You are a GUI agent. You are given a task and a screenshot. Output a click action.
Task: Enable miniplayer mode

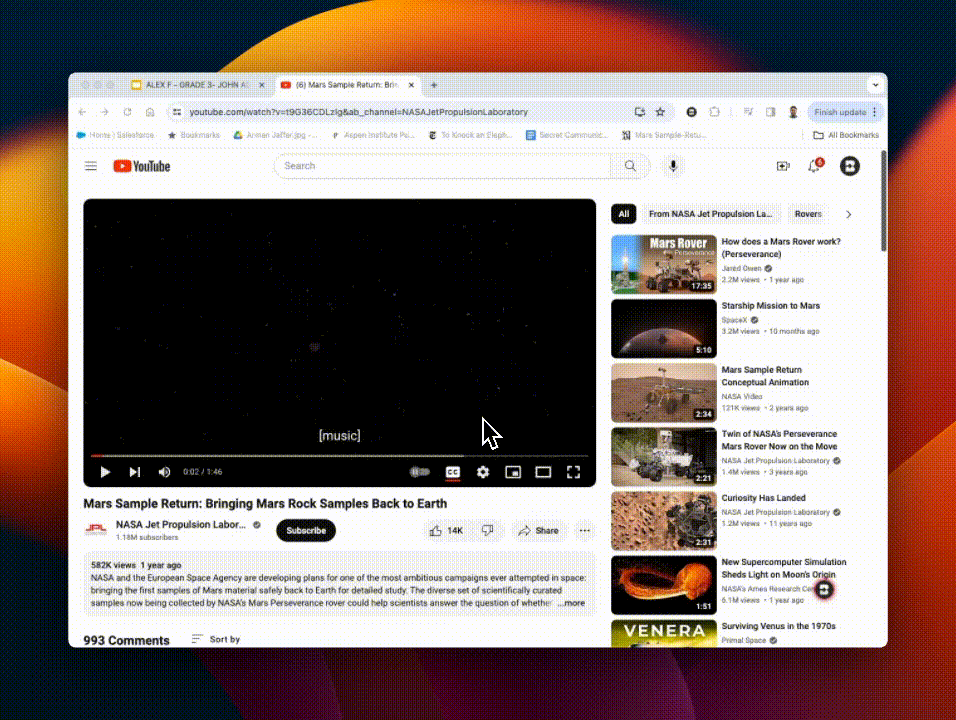pos(513,472)
